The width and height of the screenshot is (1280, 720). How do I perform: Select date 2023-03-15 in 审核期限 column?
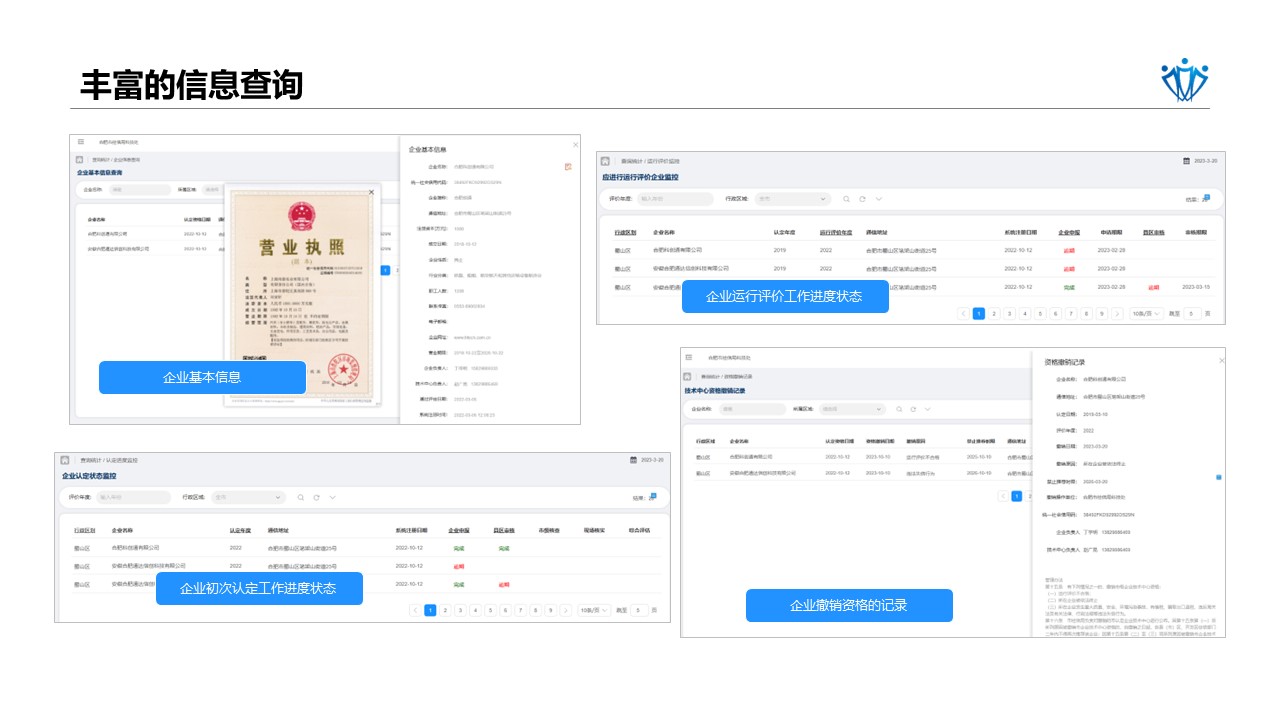tap(1195, 287)
